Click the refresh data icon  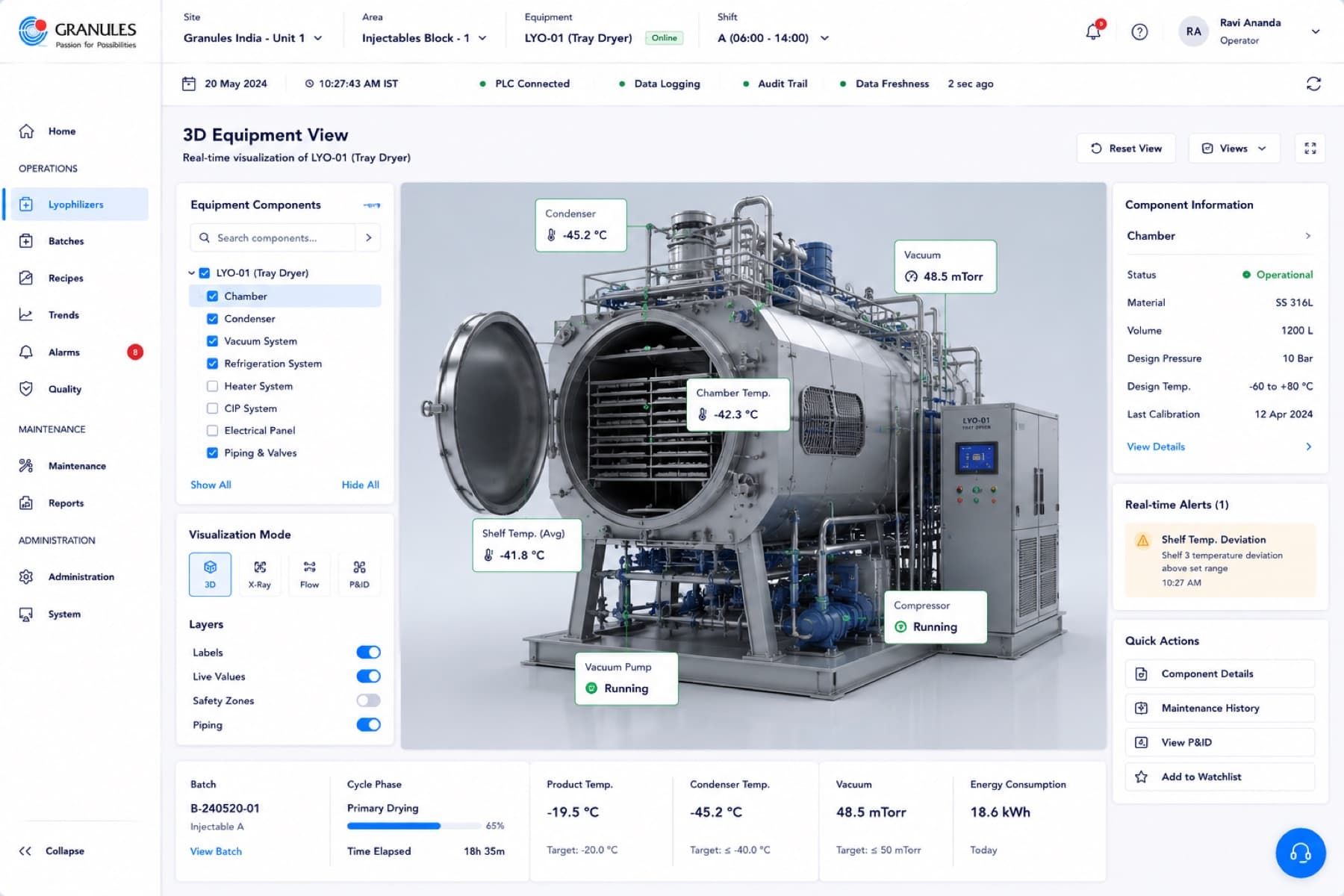click(1313, 84)
